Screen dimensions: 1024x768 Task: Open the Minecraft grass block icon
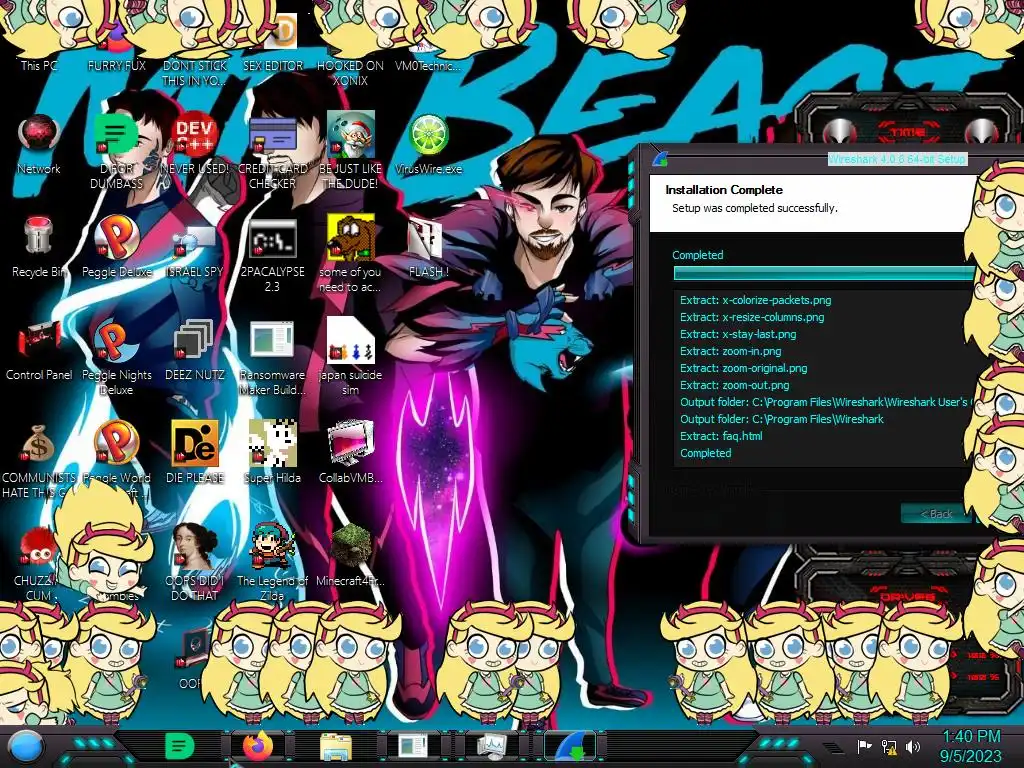(x=350, y=555)
